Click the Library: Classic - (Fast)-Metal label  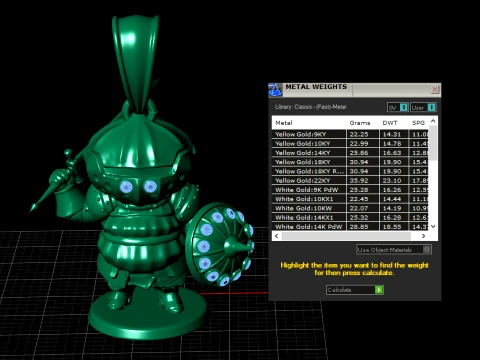pyautogui.click(x=310, y=107)
